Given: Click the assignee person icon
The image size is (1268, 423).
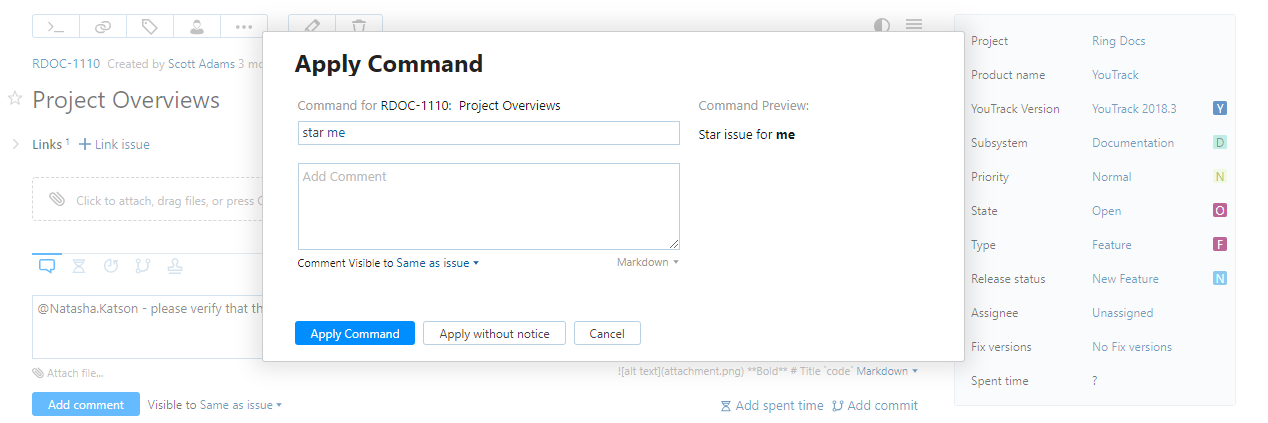Looking at the screenshot, I should point(197,26).
